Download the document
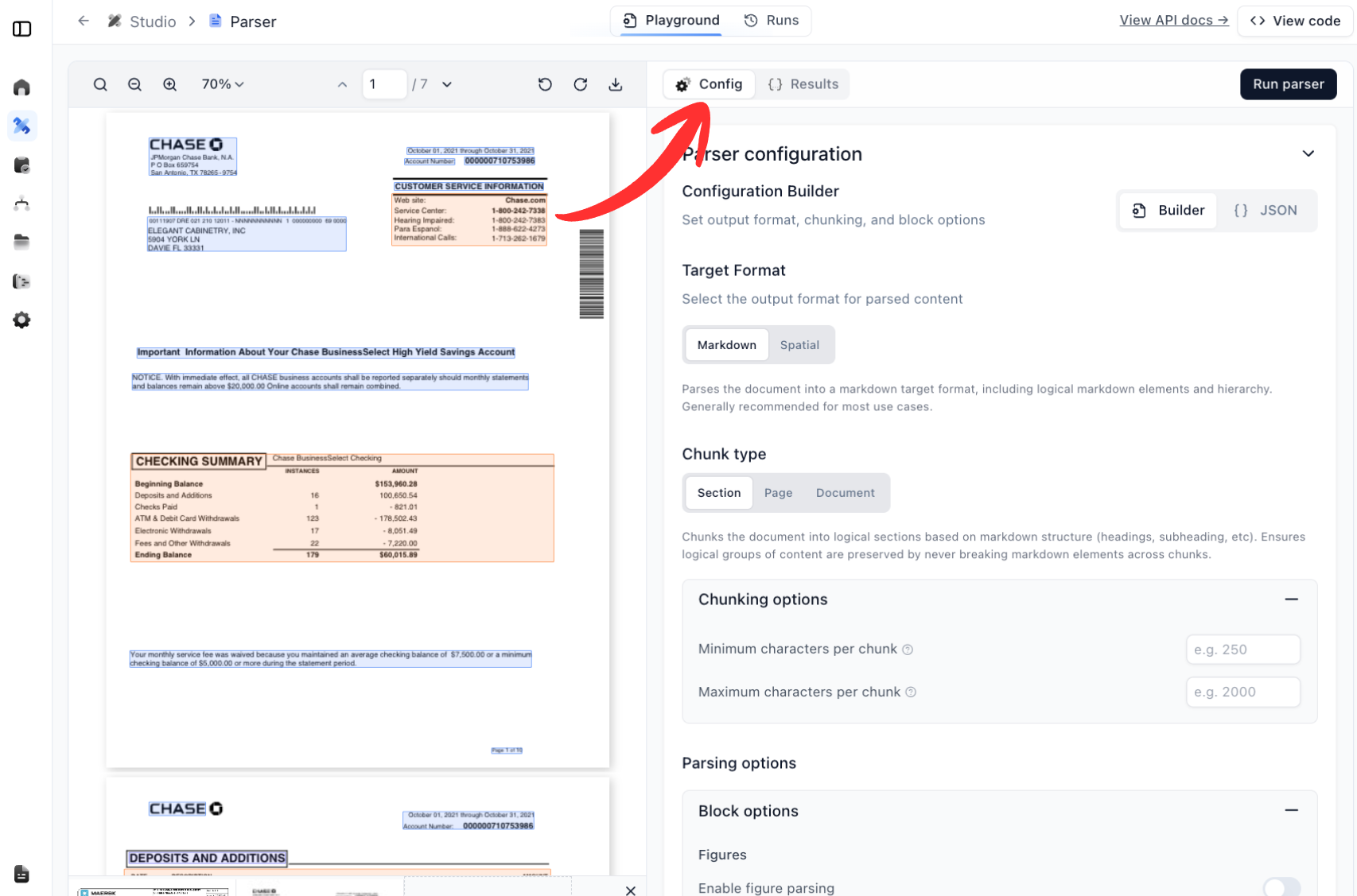1357x896 pixels. coord(616,84)
